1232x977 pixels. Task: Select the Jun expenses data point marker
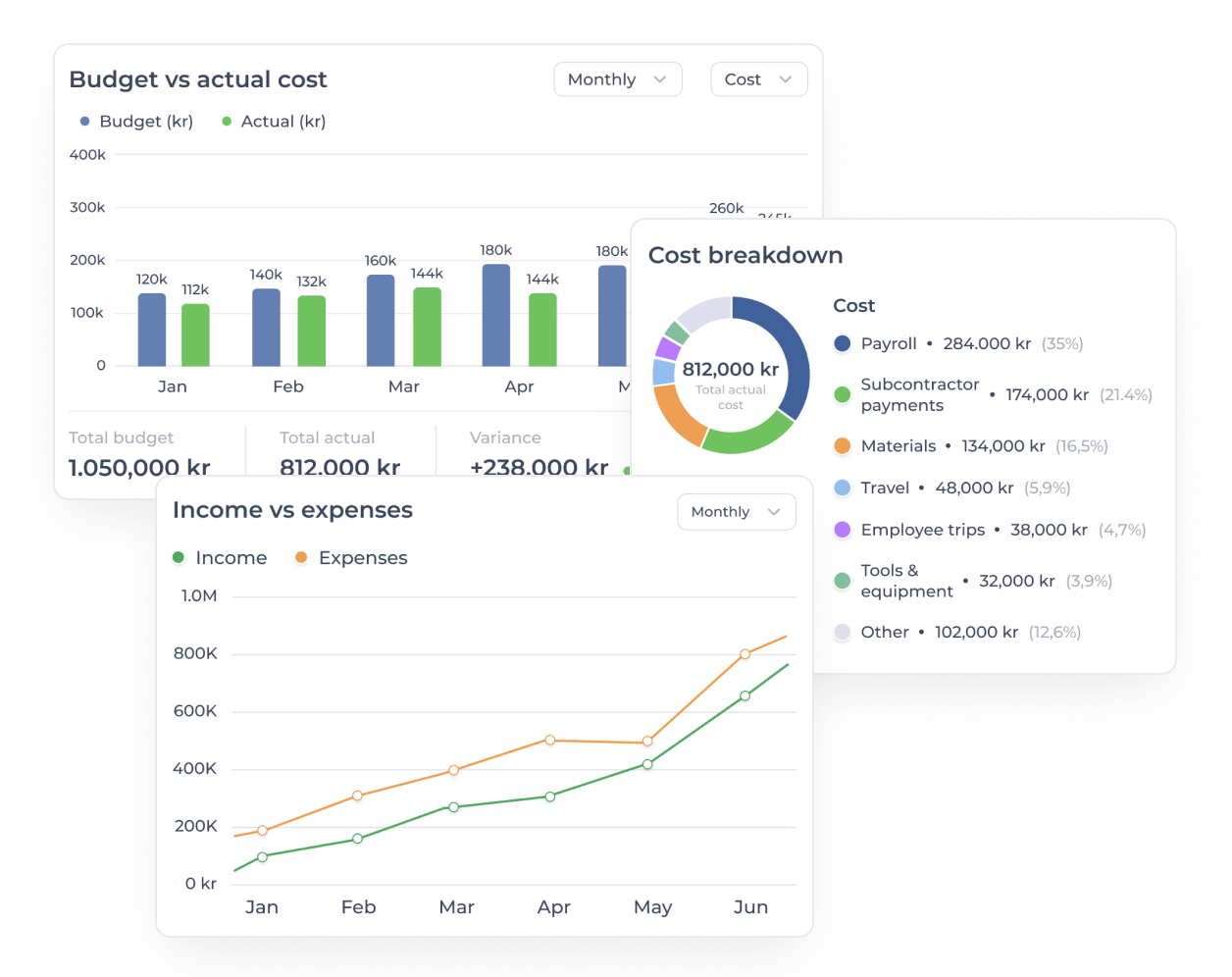tap(745, 654)
